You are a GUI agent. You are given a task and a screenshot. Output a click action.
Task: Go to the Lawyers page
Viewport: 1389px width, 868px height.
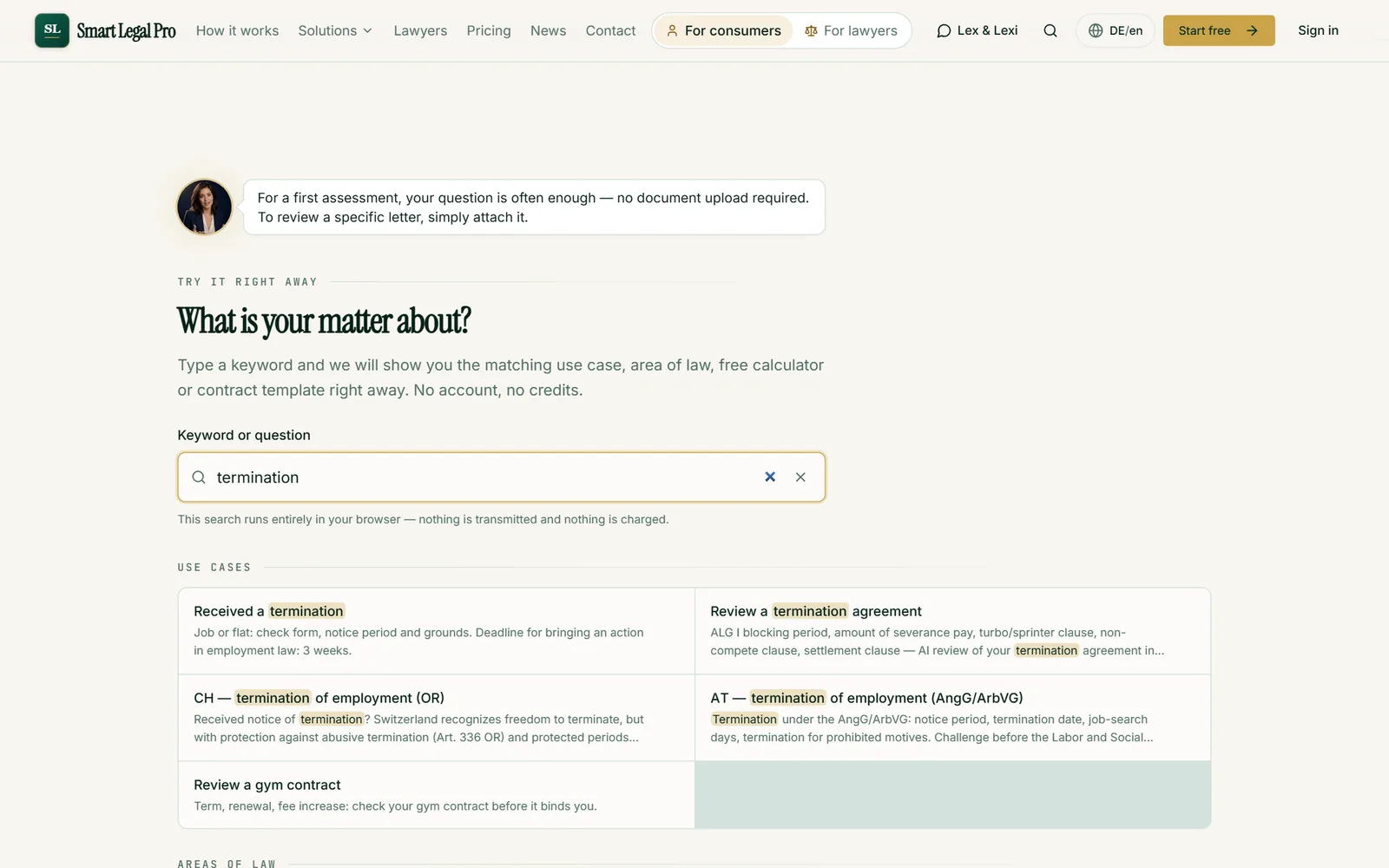(420, 30)
